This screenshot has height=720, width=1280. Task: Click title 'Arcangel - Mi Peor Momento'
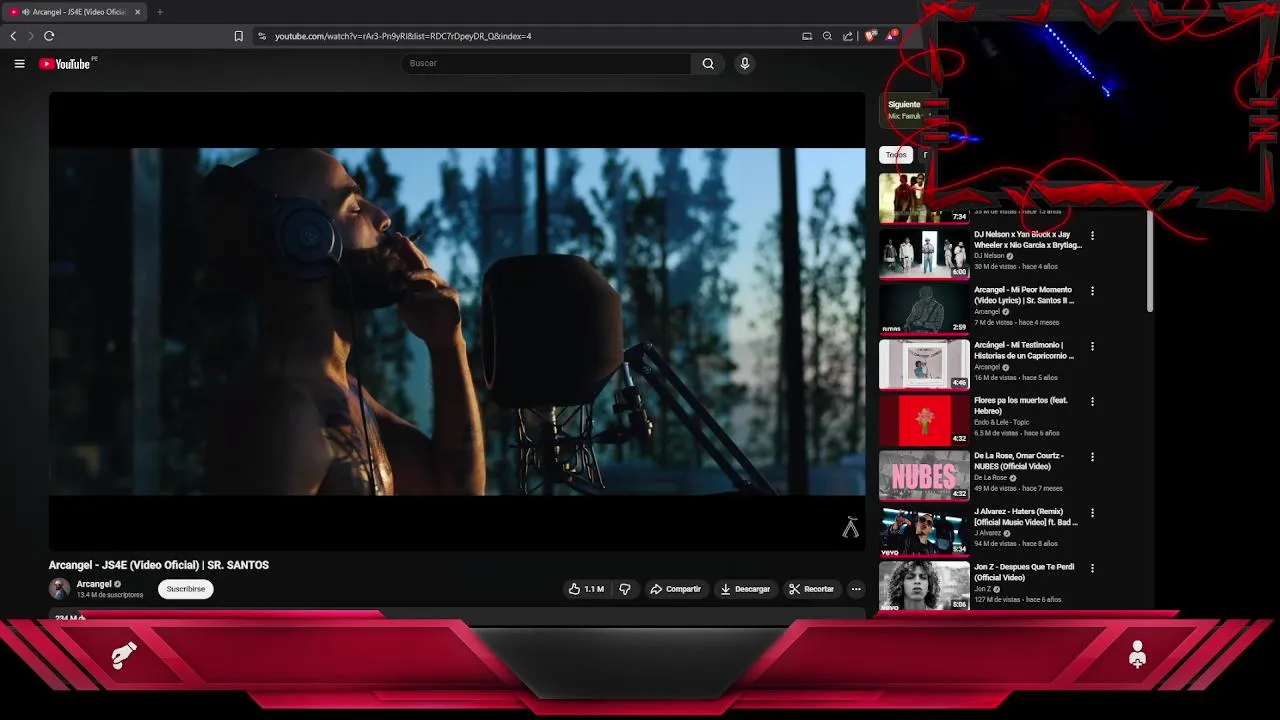[x=1024, y=295]
